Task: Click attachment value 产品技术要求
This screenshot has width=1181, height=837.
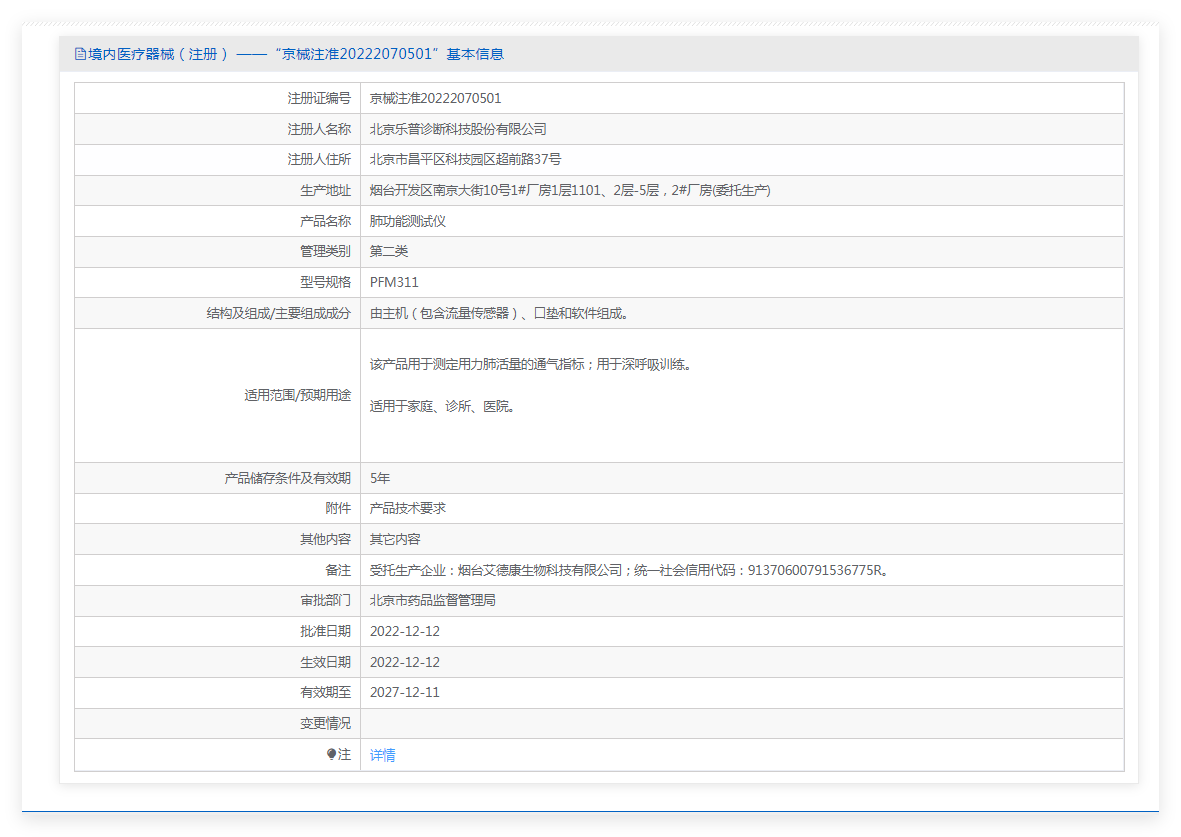Action: coord(407,509)
